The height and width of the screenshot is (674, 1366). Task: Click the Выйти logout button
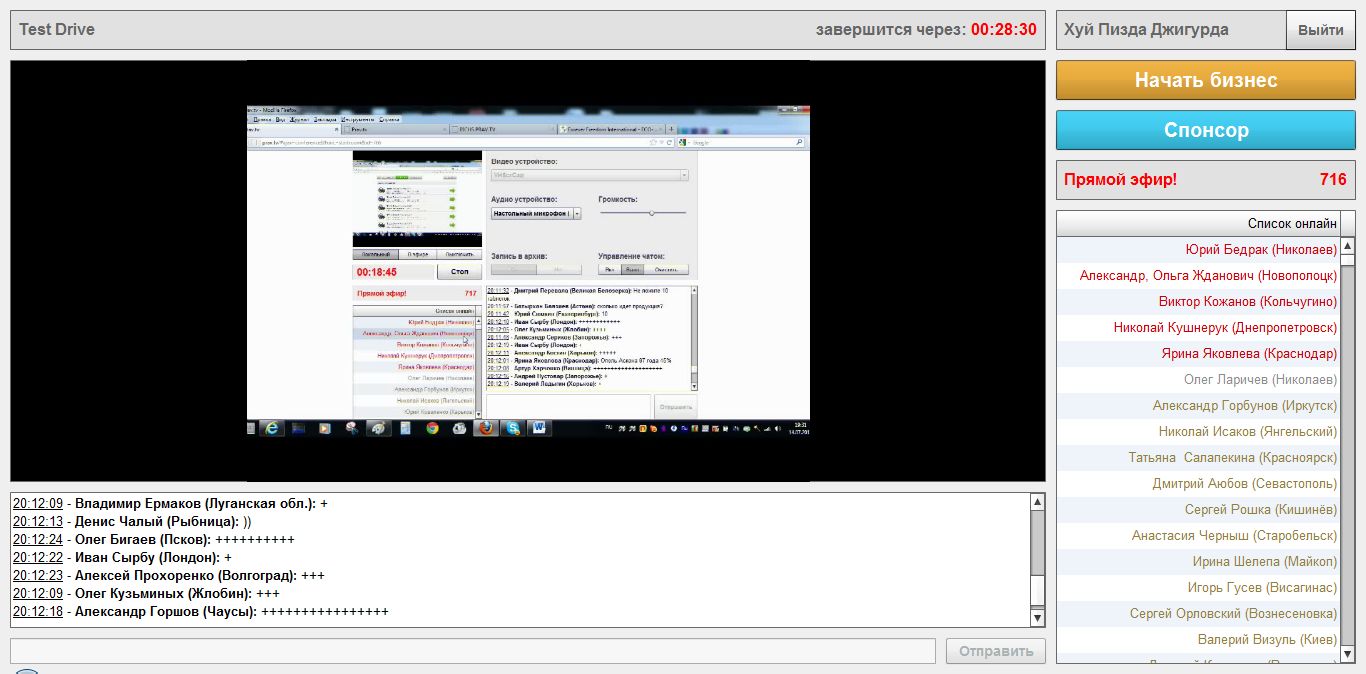pyautogui.click(x=1320, y=30)
